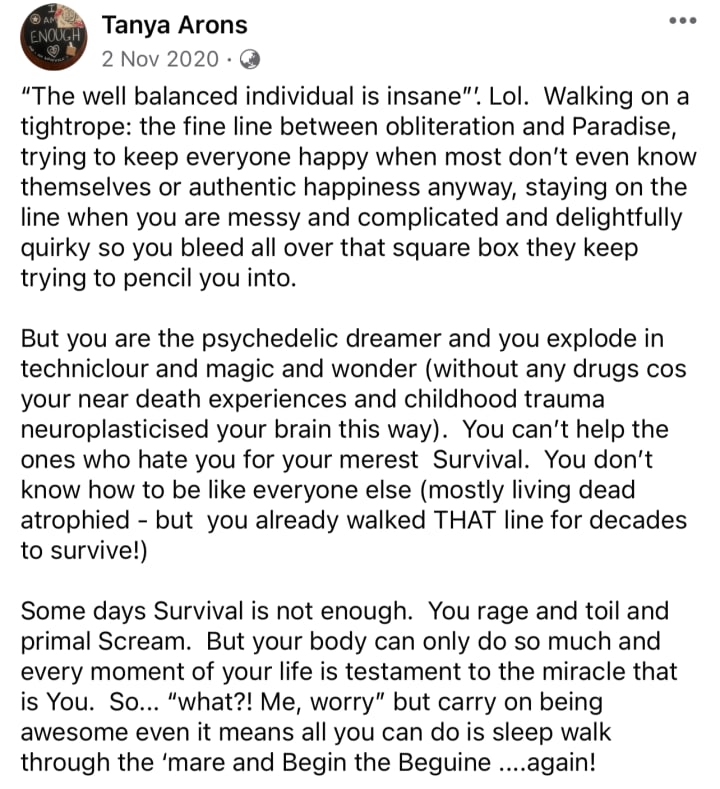Click the opening quote 'The well balanced individual is insane'
This screenshot has width=720, height=789.
click(x=250, y=96)
